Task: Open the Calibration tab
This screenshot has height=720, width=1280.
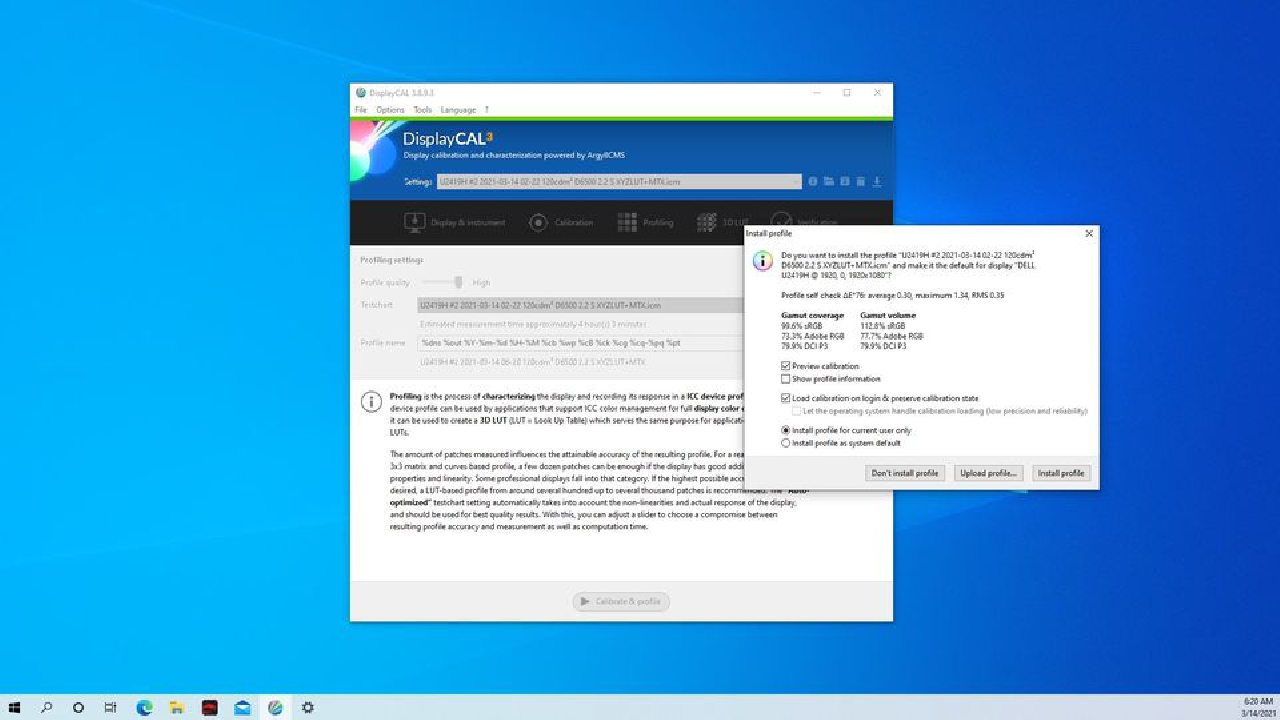Action: [561, 222]
